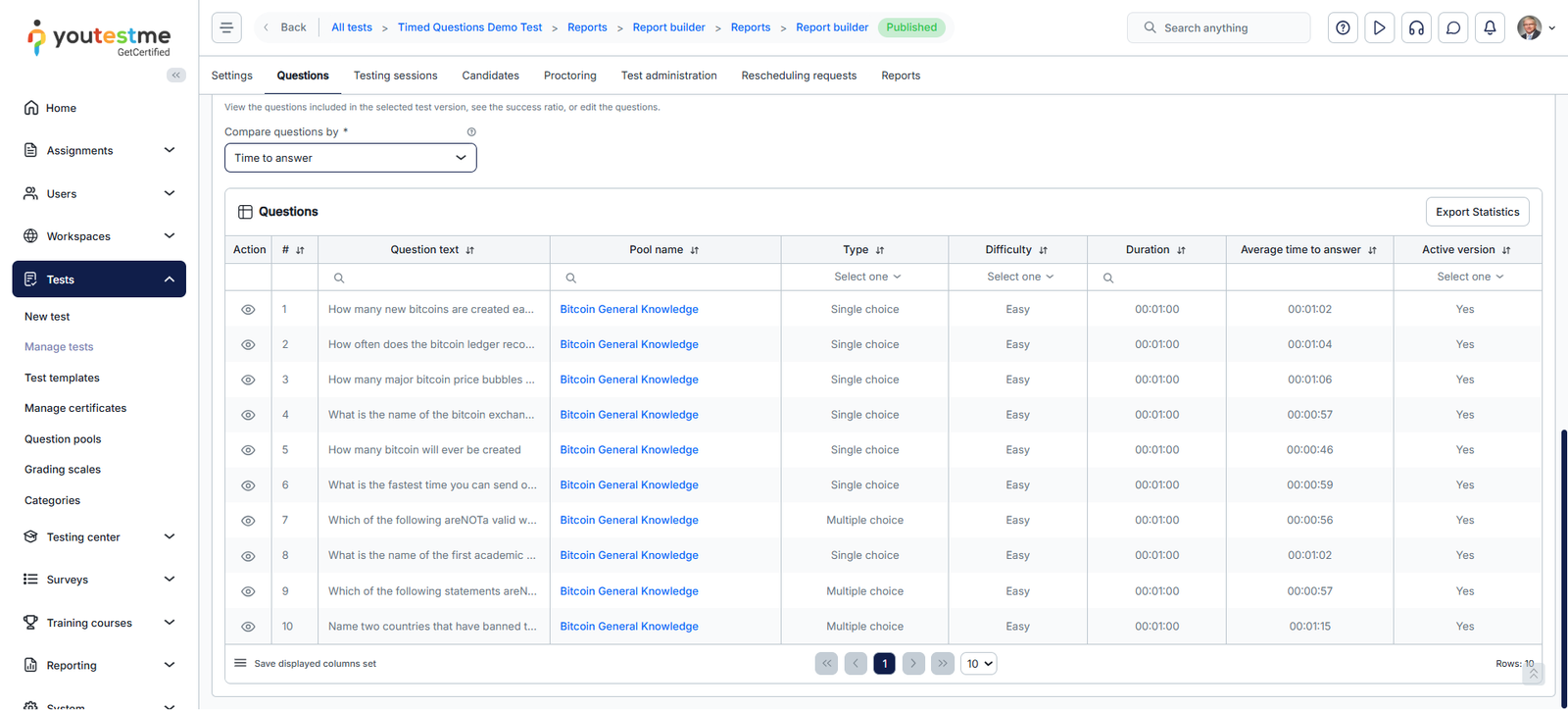
Task: Collapse the sidebar with double-chevron icon
Action: coord(176,76)
